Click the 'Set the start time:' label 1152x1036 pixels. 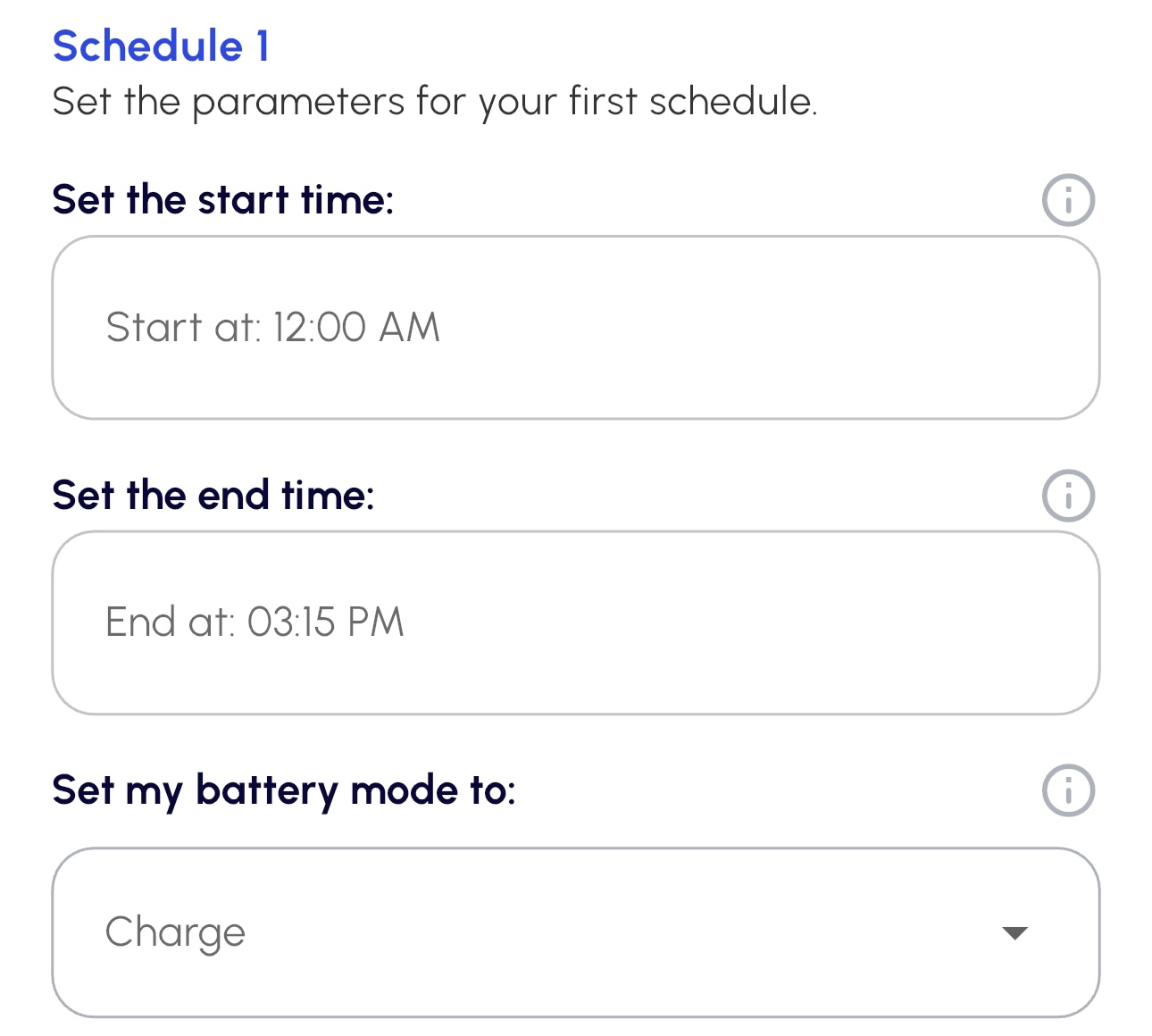click(222, 199)
